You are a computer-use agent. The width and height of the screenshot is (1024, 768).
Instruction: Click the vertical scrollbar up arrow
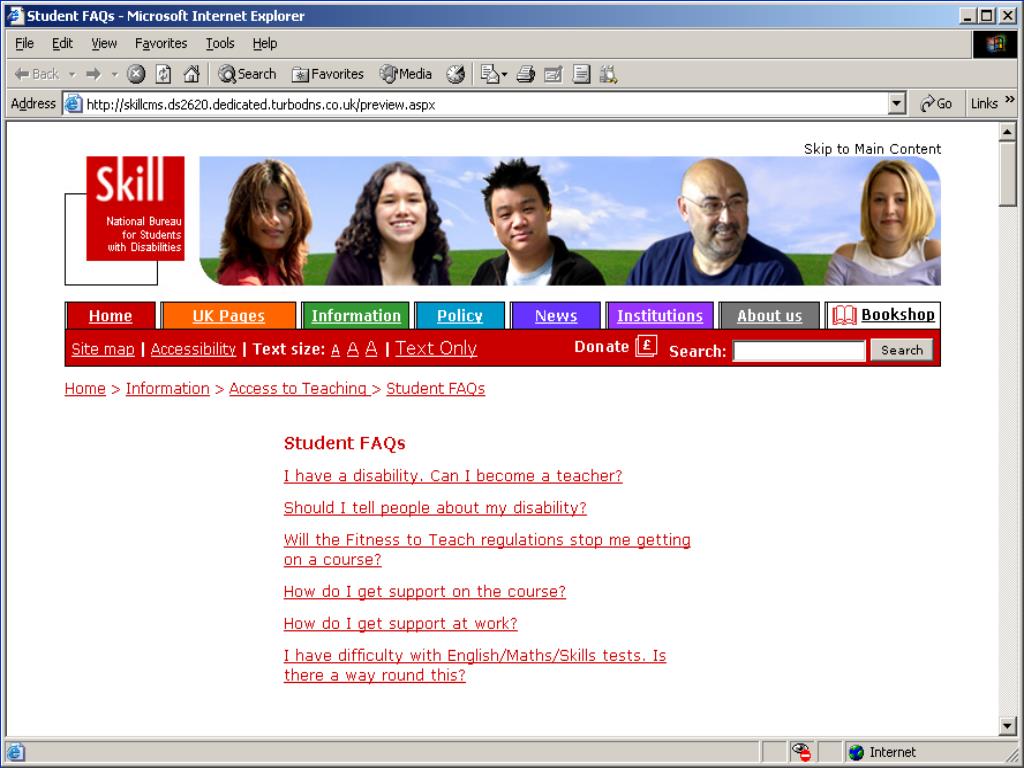click(x=1008, y=133)
